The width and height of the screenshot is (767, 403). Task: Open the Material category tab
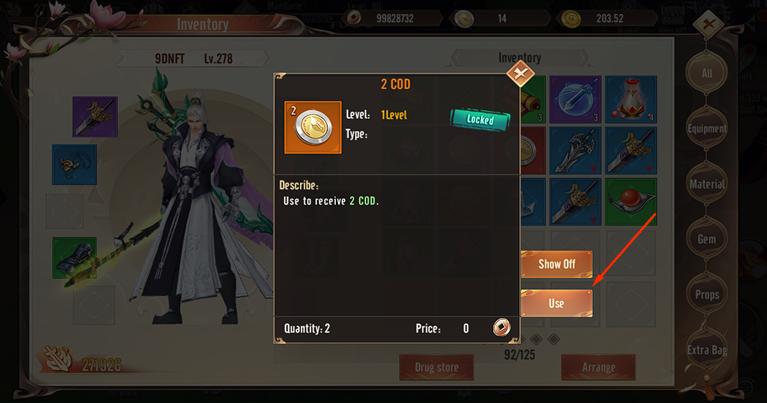click(x=707, y=184)
